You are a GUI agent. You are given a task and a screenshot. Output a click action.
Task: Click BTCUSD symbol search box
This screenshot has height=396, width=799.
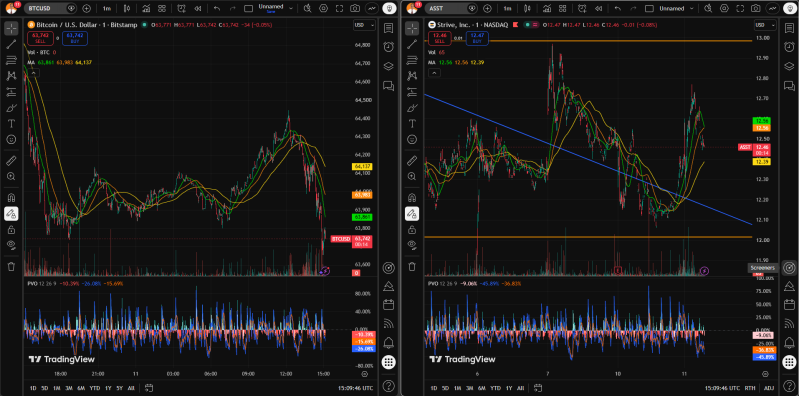coord(50,9)
